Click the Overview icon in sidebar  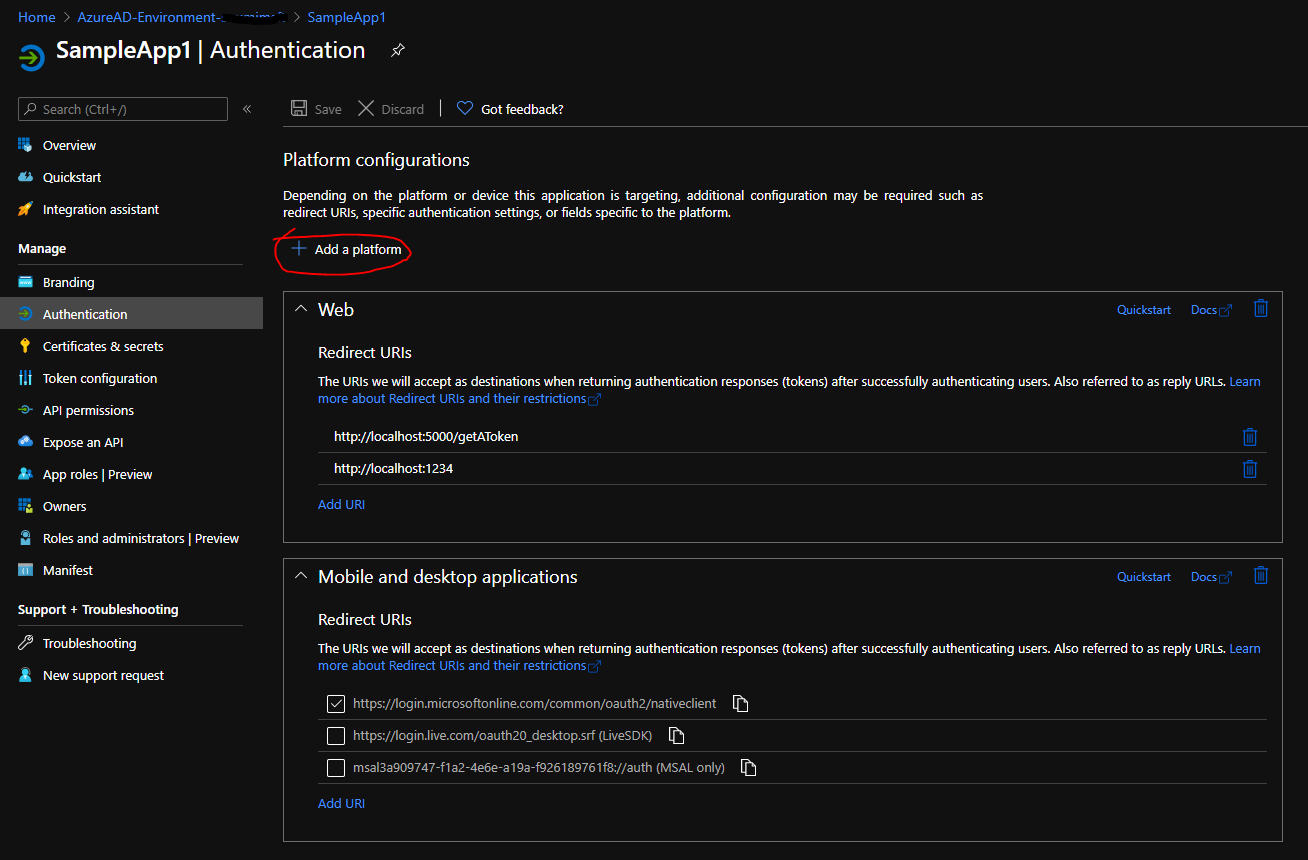pos(25,145)
